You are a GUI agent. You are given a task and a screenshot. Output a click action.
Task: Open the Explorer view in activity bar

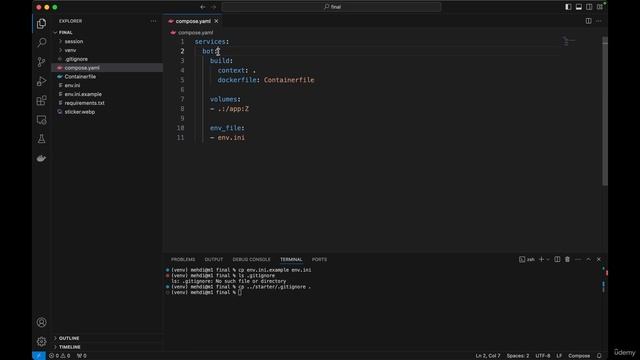41,23
